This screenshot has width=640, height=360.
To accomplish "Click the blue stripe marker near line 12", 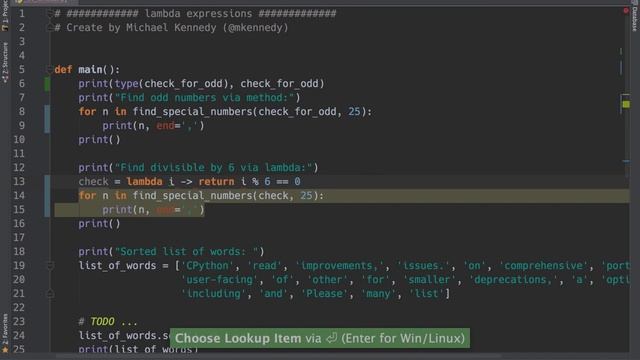I will (626, 161).
